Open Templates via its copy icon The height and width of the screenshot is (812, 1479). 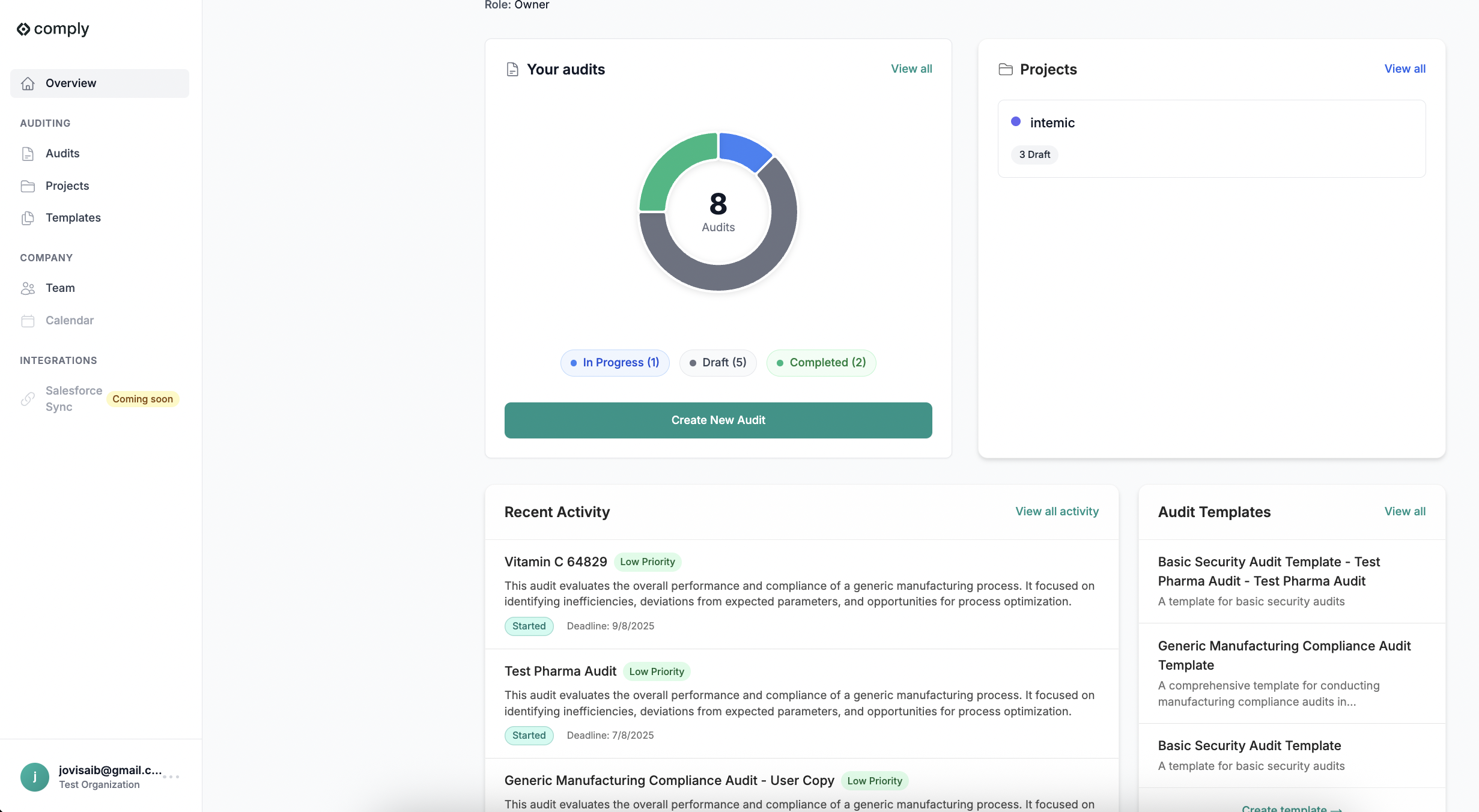28,218
